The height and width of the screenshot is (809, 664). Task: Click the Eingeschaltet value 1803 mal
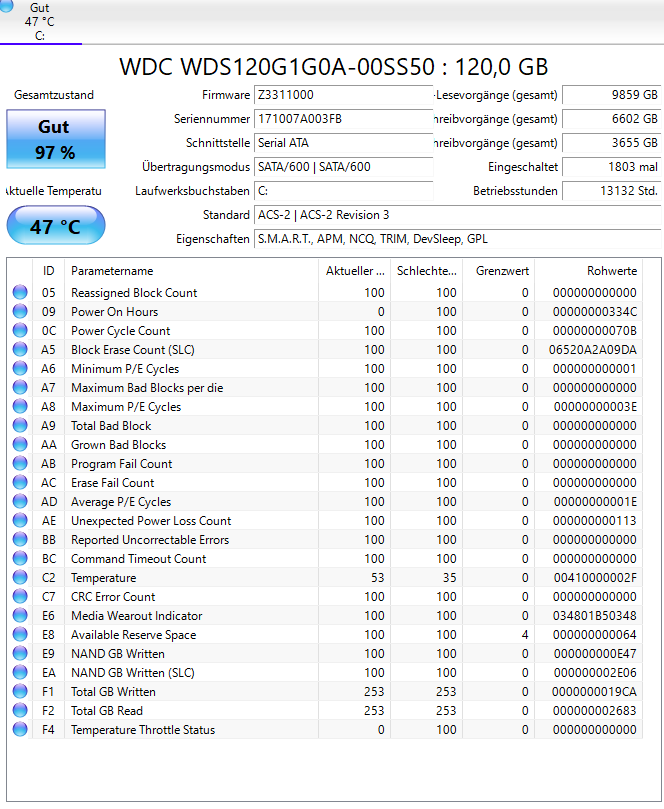(611, 167)
